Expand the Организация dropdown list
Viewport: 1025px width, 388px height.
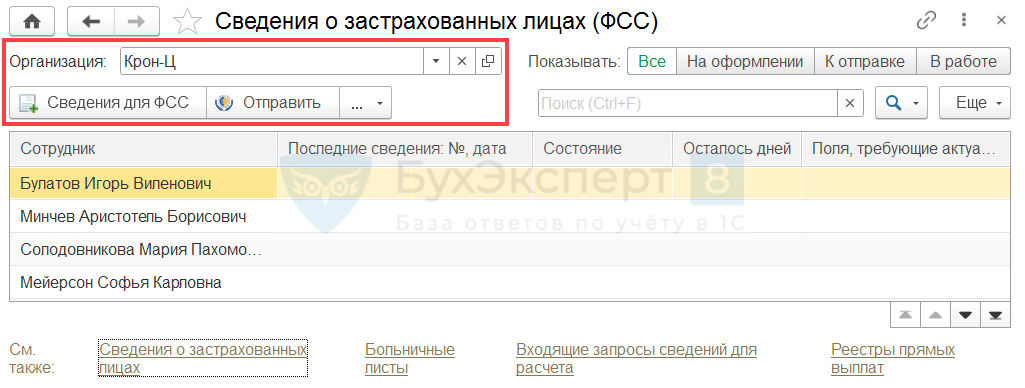436,61
